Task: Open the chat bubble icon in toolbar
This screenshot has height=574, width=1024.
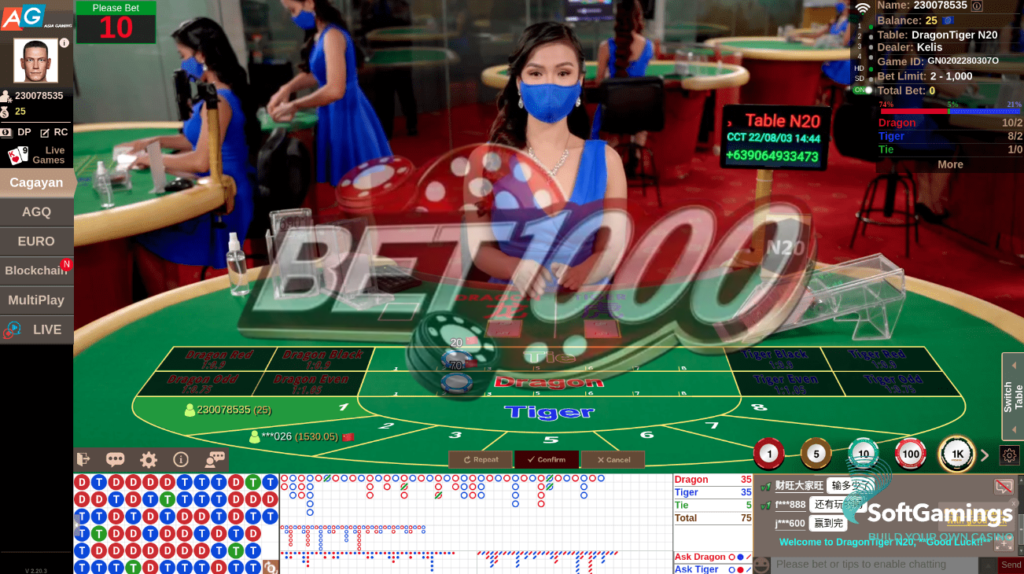Action: point(115,459)
